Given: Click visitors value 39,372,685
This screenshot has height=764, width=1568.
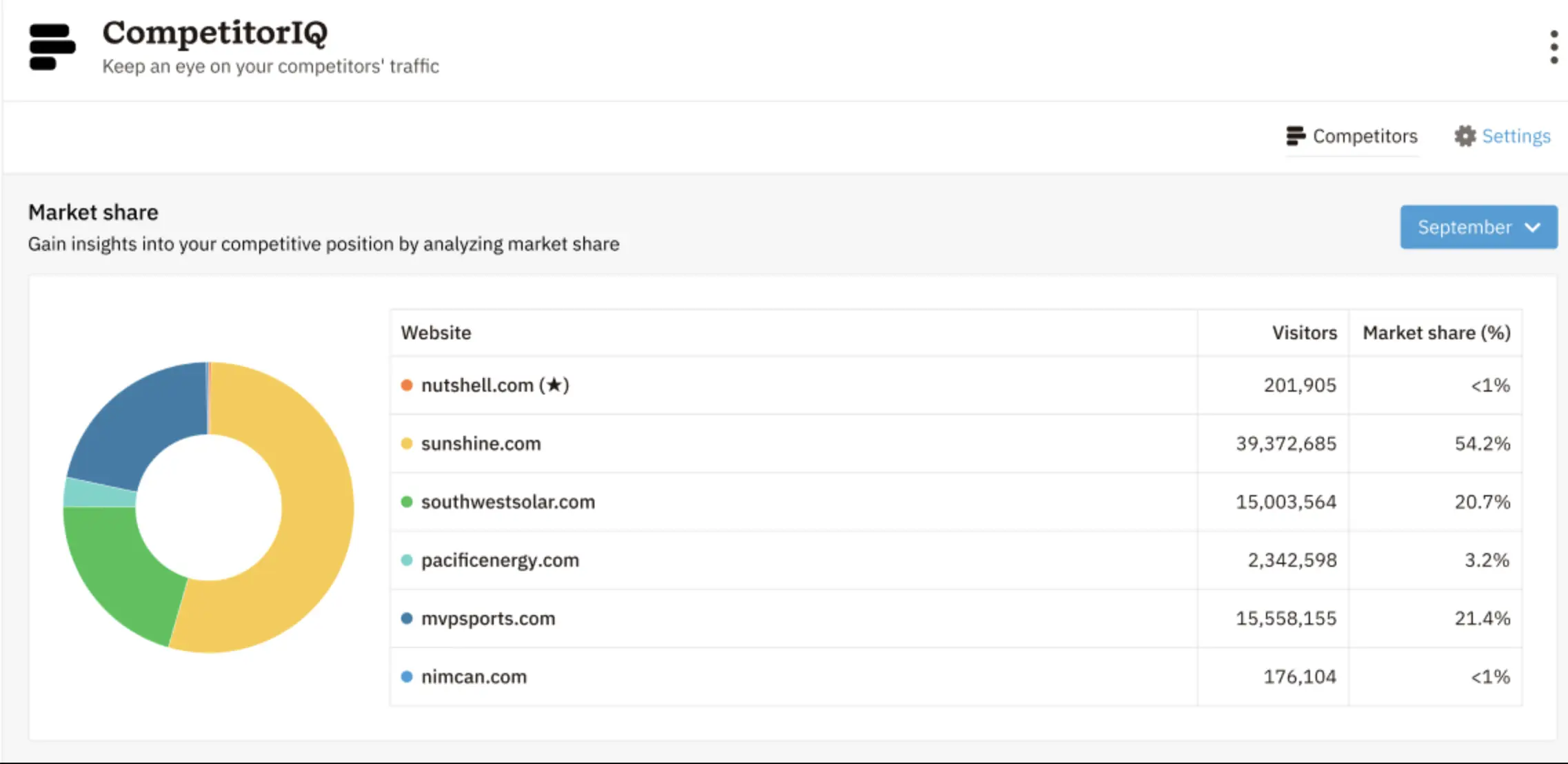Looking at the screenshot, I should click(1286, 443).
